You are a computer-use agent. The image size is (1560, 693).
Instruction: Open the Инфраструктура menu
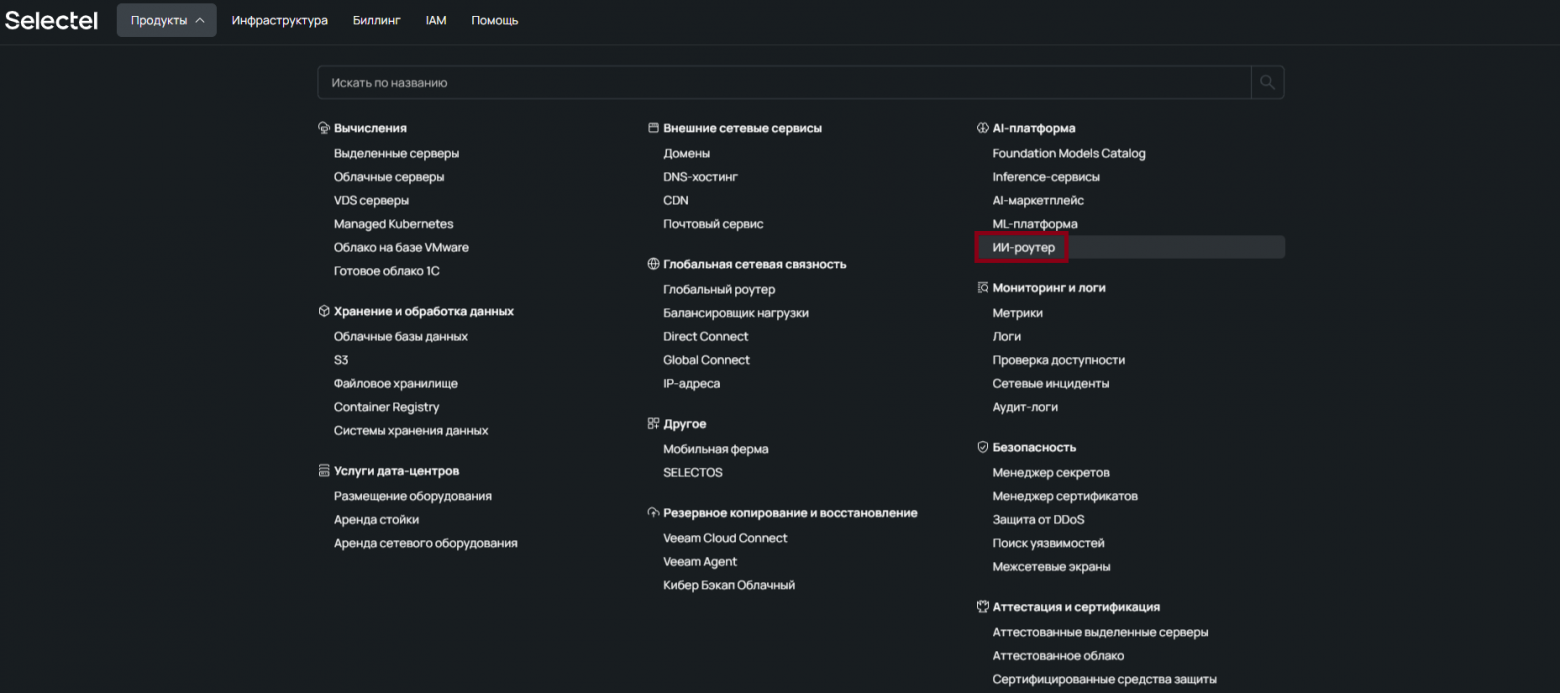coord(280,20)
